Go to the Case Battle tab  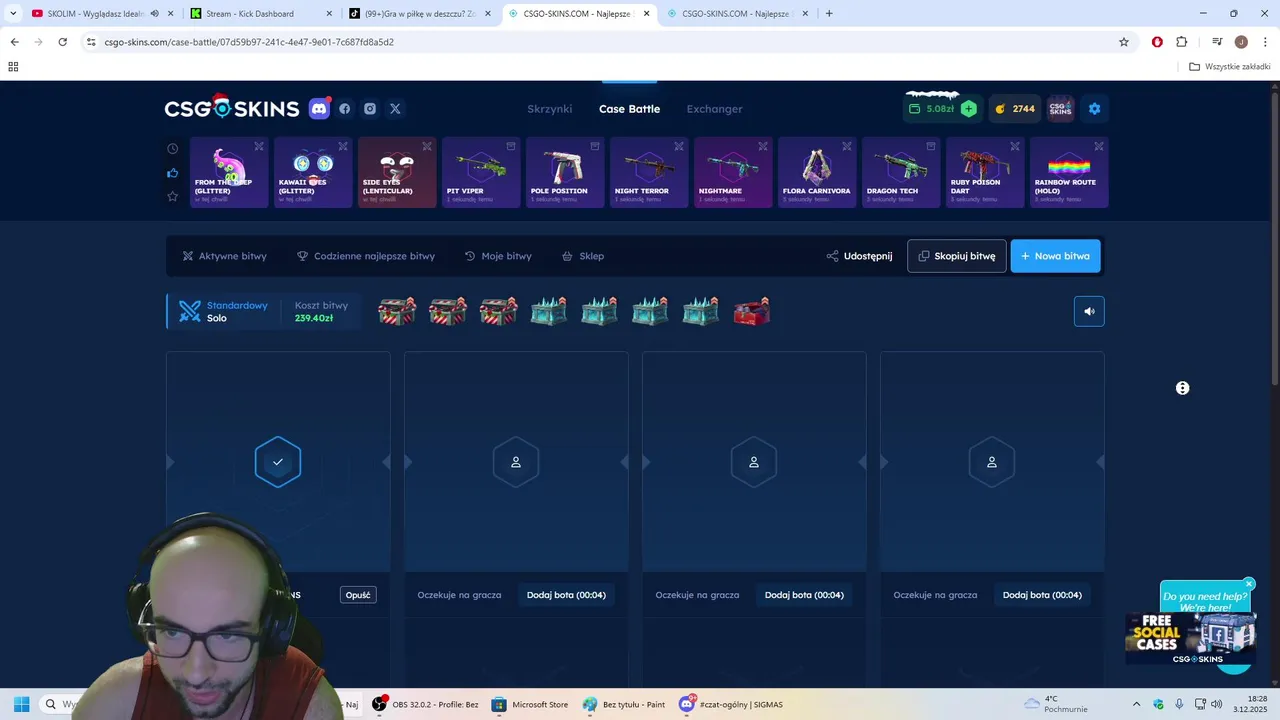629,109
